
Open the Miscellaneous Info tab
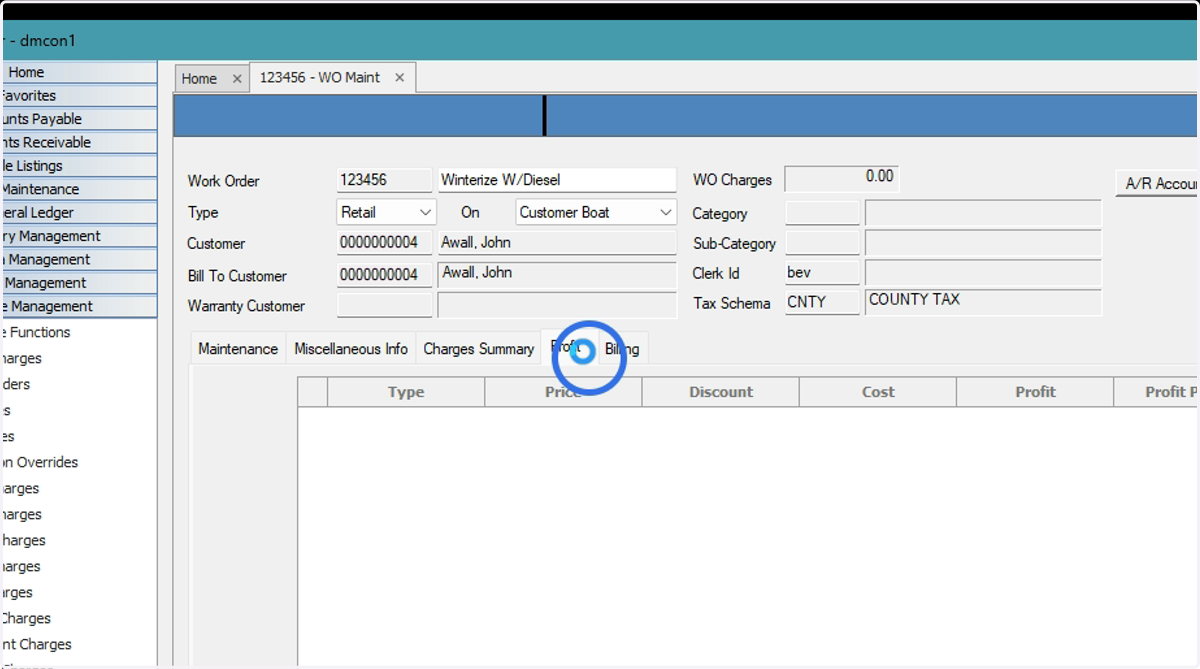tap(351, 349)
